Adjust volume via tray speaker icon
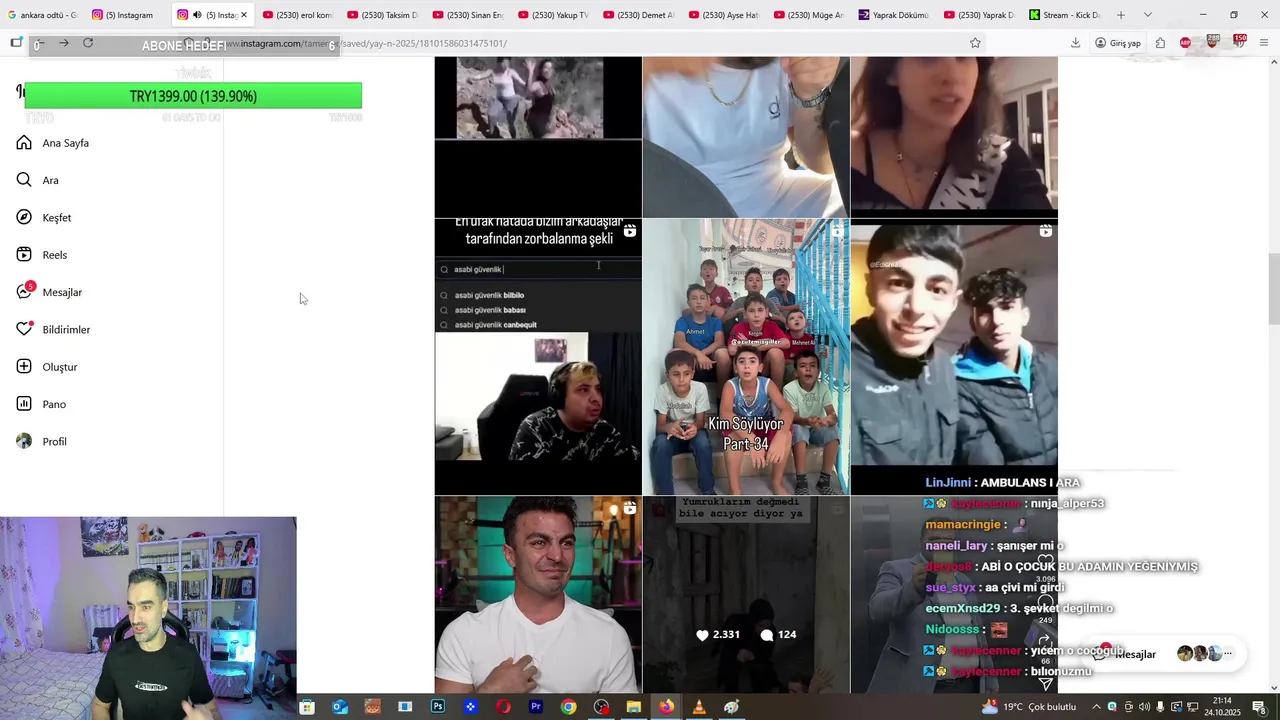The width and height of the screenshot is (1280, 720). (x=1144, y=707)
